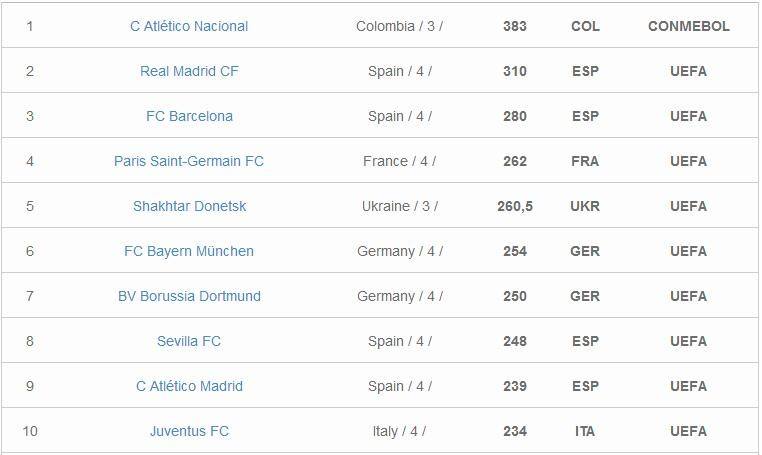
Task: Select the 383 points value
Action: (x=515, y=26)
